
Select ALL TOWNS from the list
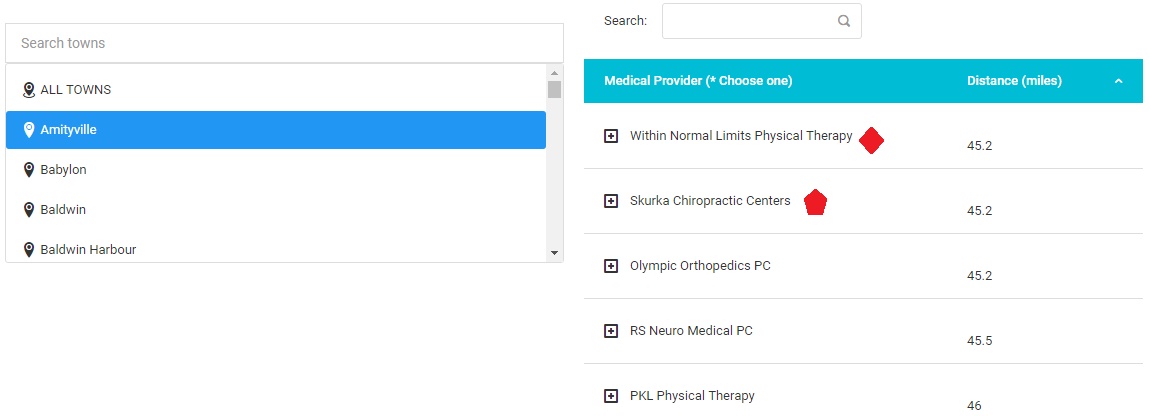coord(76,90)
